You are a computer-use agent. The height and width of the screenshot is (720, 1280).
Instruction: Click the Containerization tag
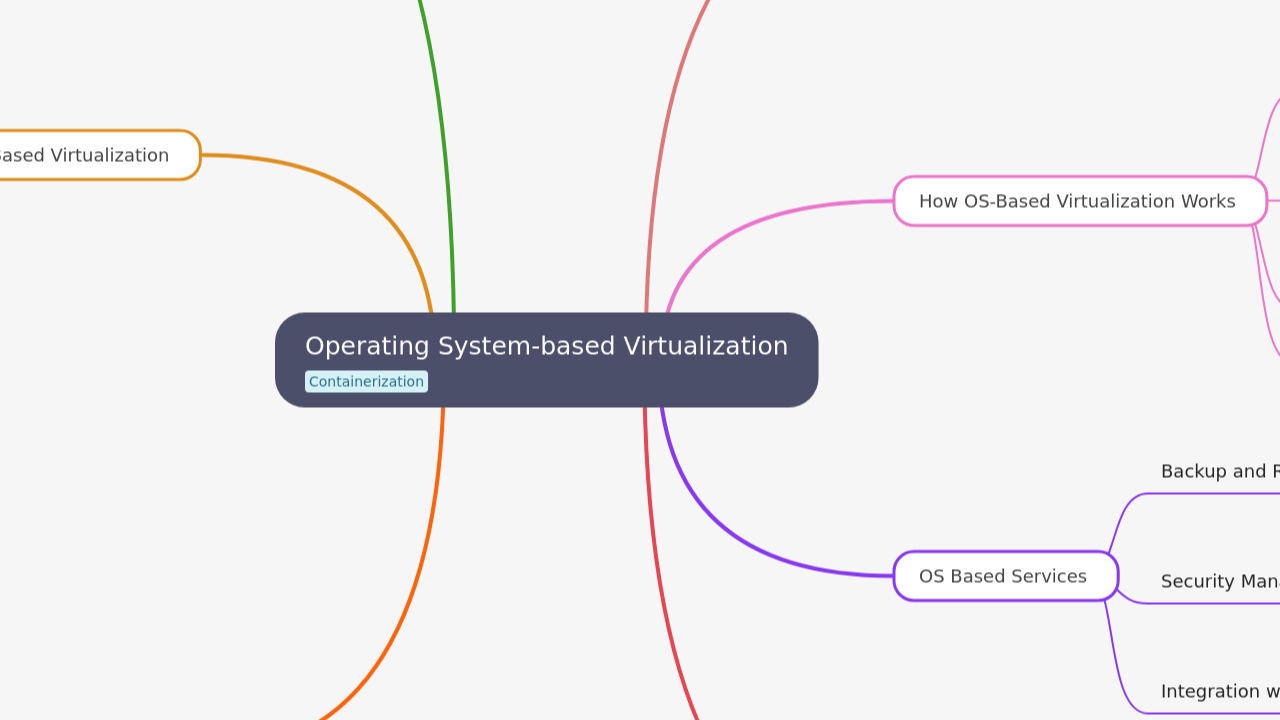coord(366,382)
